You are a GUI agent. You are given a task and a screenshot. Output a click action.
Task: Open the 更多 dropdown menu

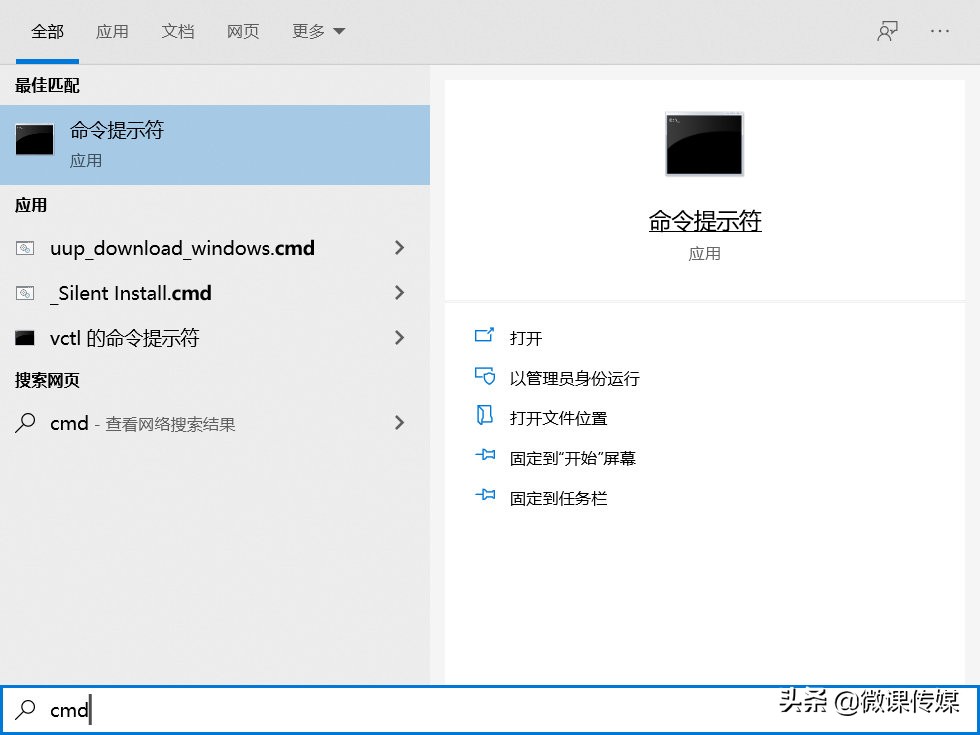(318, 31)
